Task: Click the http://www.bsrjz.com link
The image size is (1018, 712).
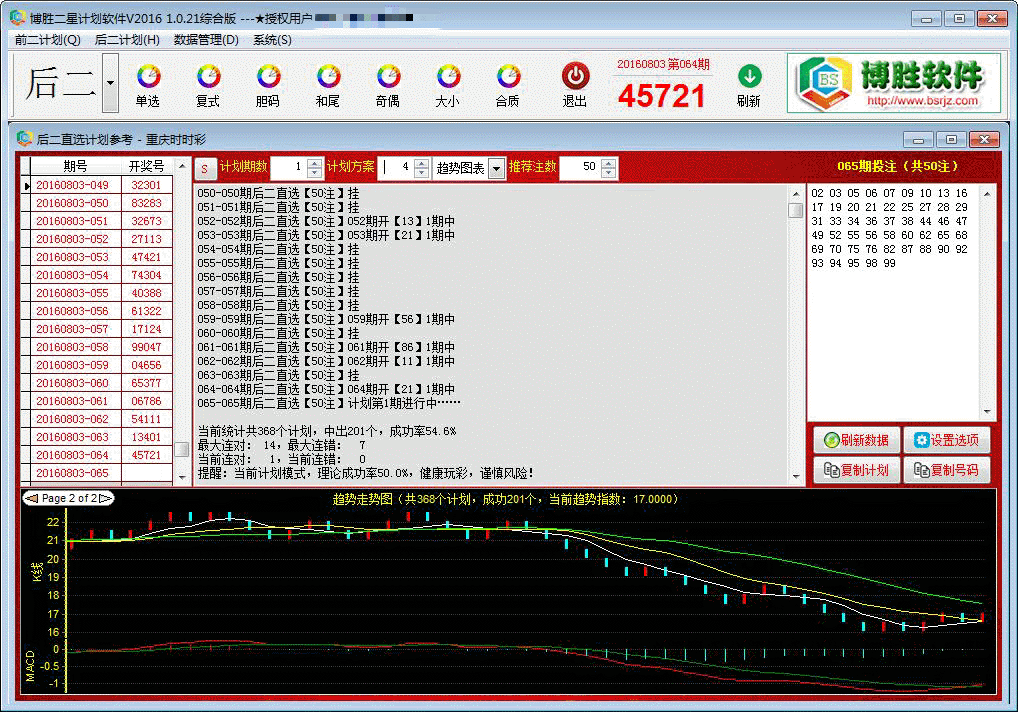Action: [x=922, y=101]
